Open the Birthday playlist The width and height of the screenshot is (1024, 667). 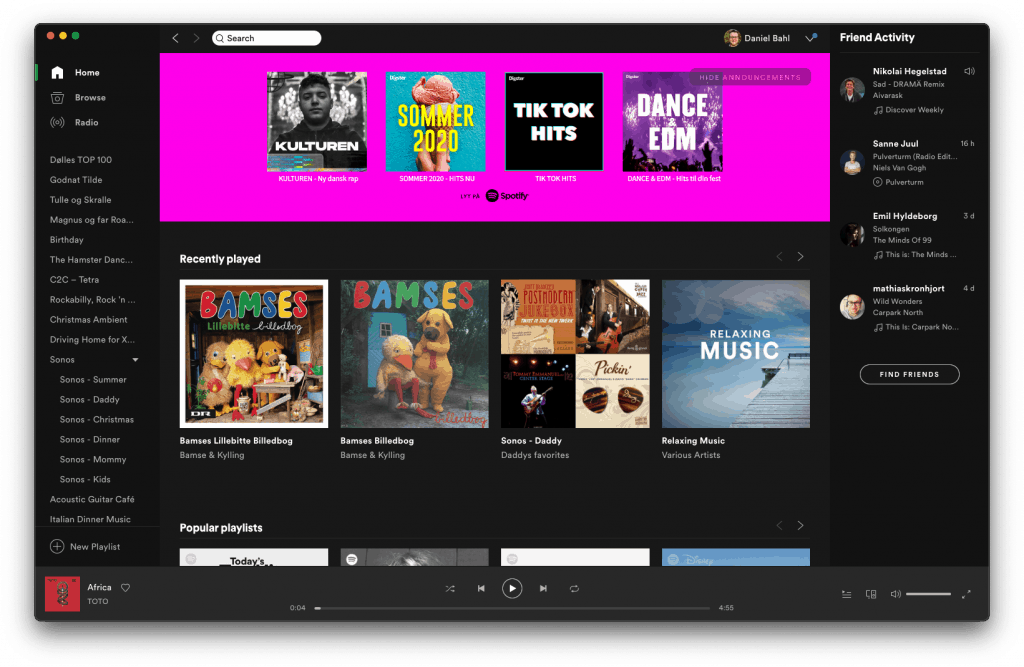tap(67, 240)
